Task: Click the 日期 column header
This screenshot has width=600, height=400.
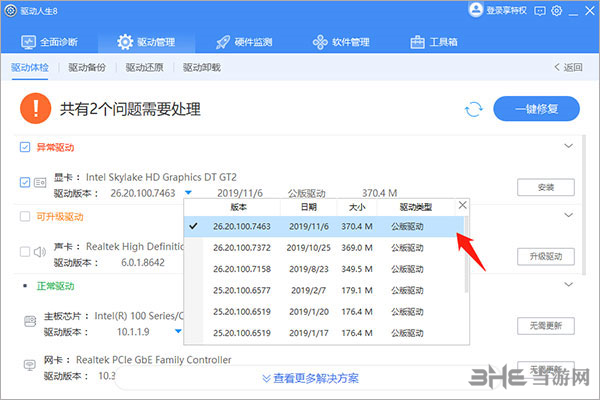Action: click(308, 207)
